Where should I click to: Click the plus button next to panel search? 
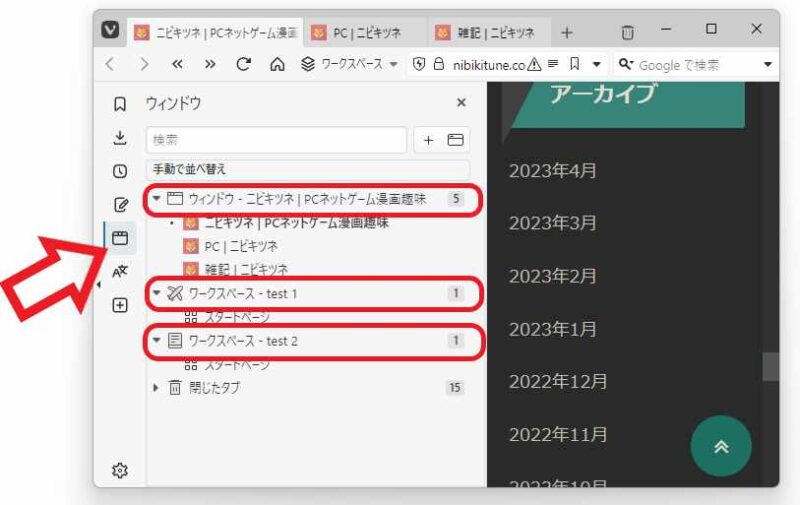(428, 140)
